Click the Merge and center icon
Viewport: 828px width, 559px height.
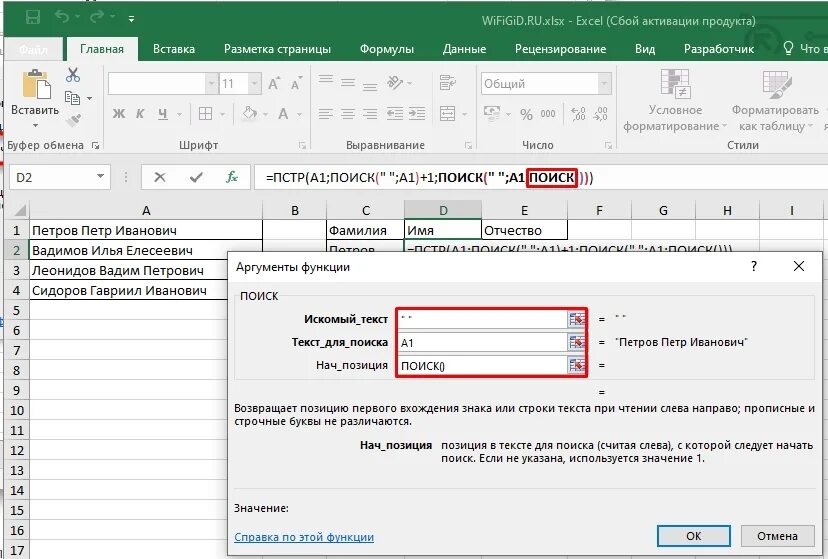[x=448, y=113]
